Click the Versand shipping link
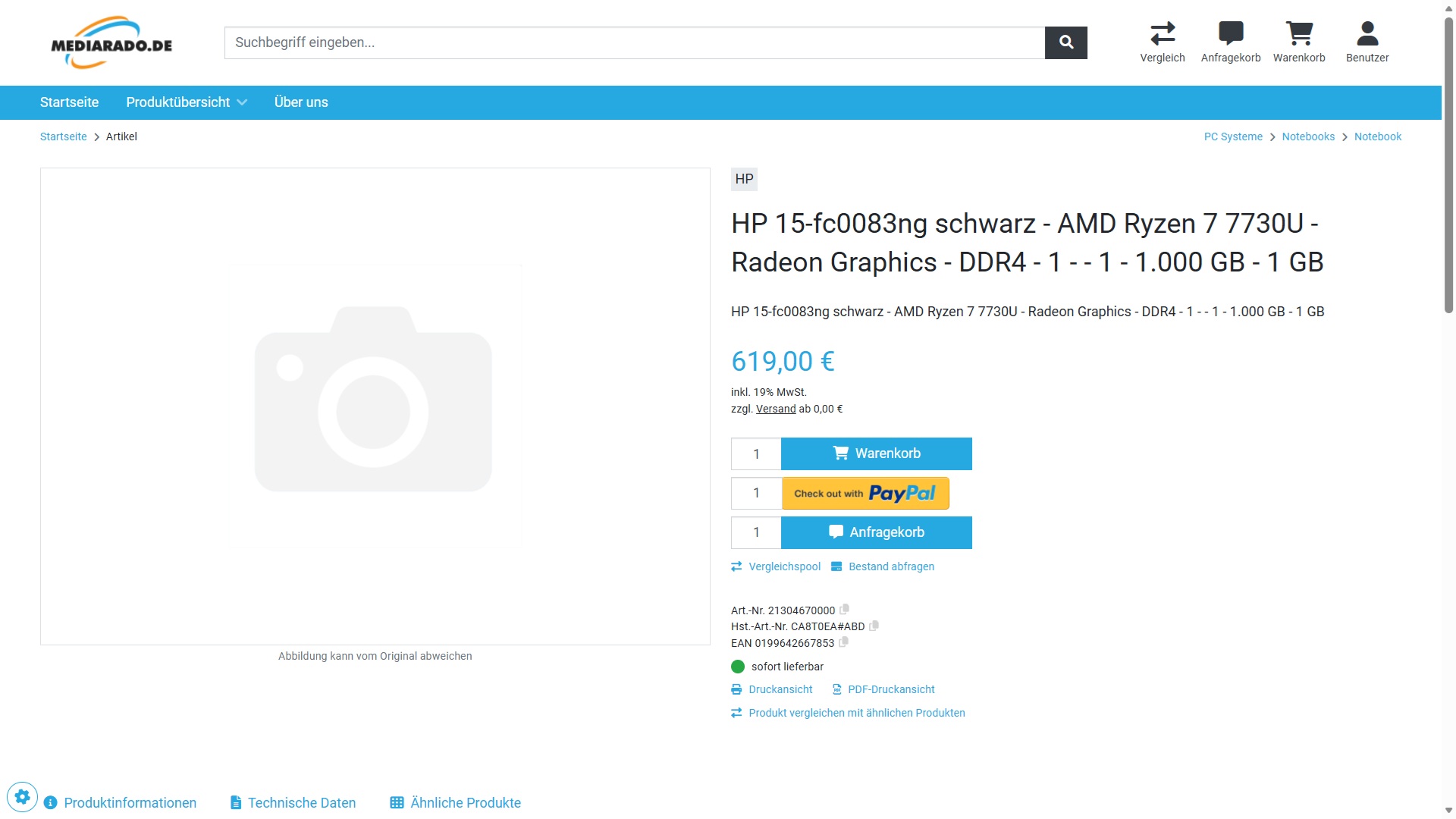 pos(775,409)
